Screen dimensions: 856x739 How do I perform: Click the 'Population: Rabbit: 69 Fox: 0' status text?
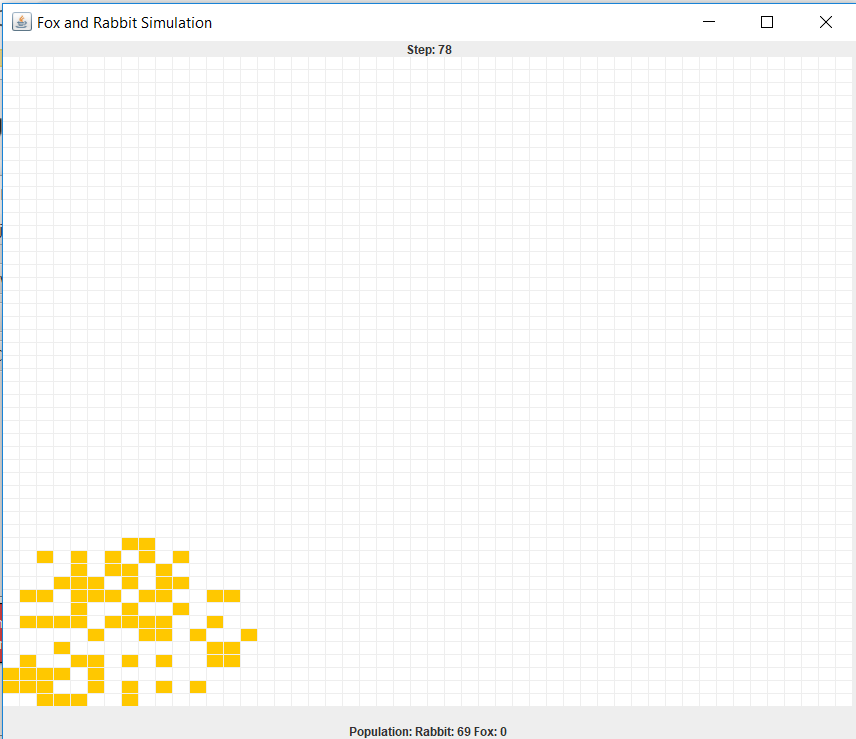428,731
